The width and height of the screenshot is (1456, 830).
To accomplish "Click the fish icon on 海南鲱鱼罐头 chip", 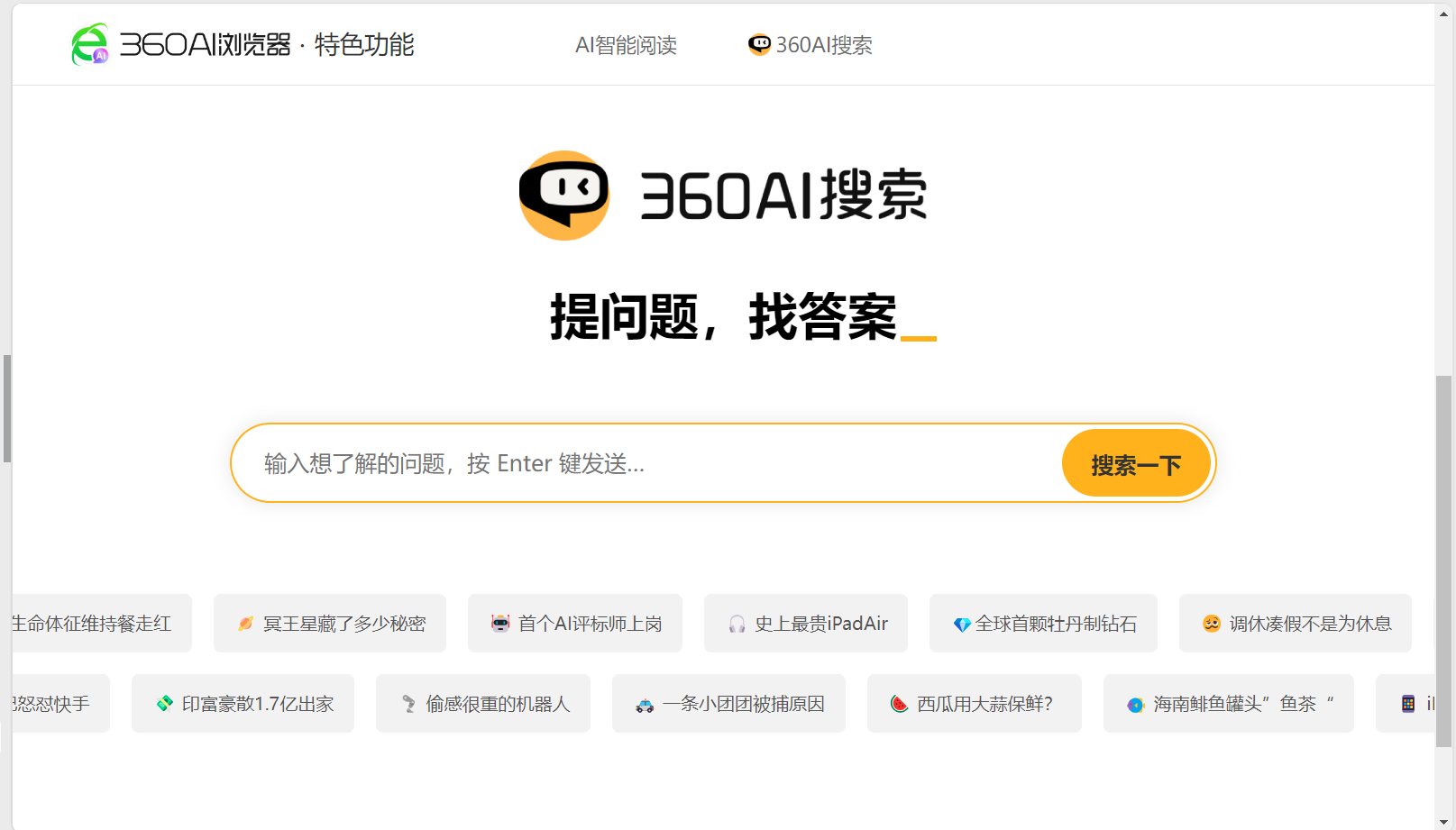I will 1134,703.
